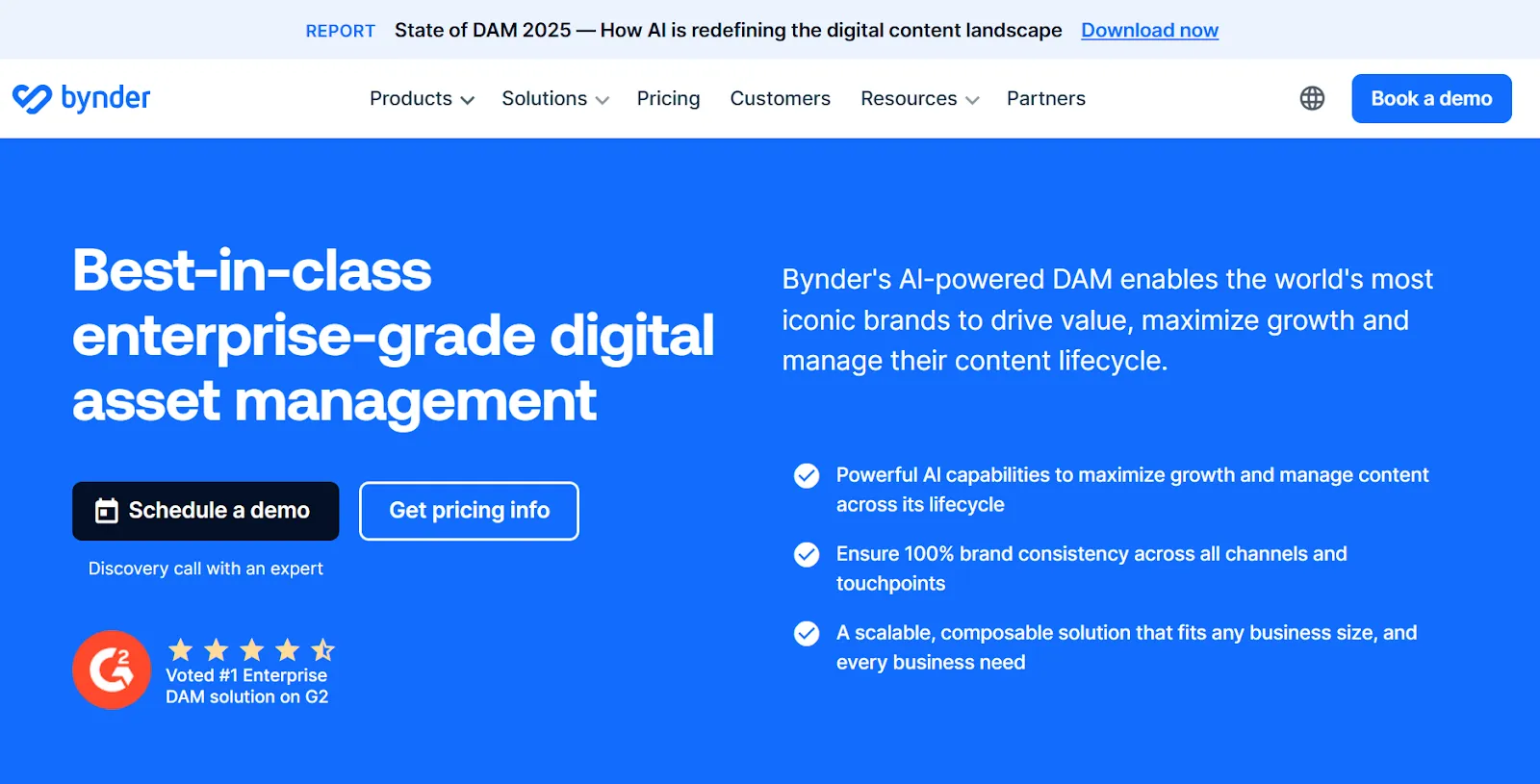The width and height of the screenshot is (1540, 784).
Task: Click A scalable, composable solution bullet text
Action: pyautogui.click(x=1126, y=647)
